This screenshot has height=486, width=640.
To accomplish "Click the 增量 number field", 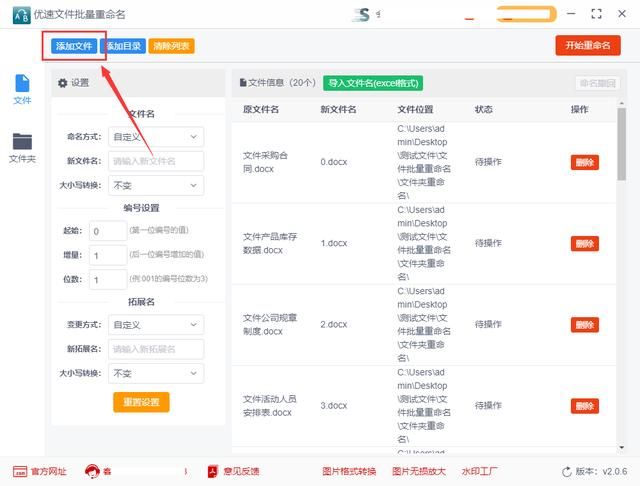I will pyautogui.click(x=108, y=255).
